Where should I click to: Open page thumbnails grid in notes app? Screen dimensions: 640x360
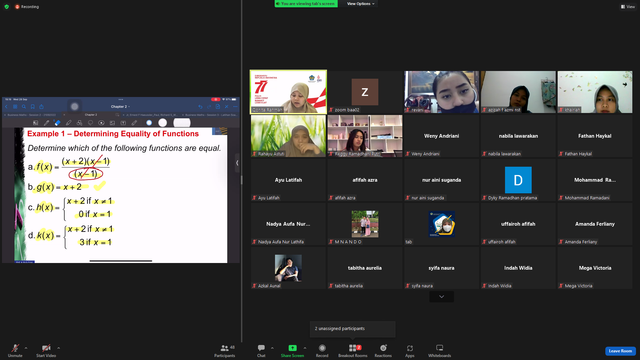click(x=15, y=107)
